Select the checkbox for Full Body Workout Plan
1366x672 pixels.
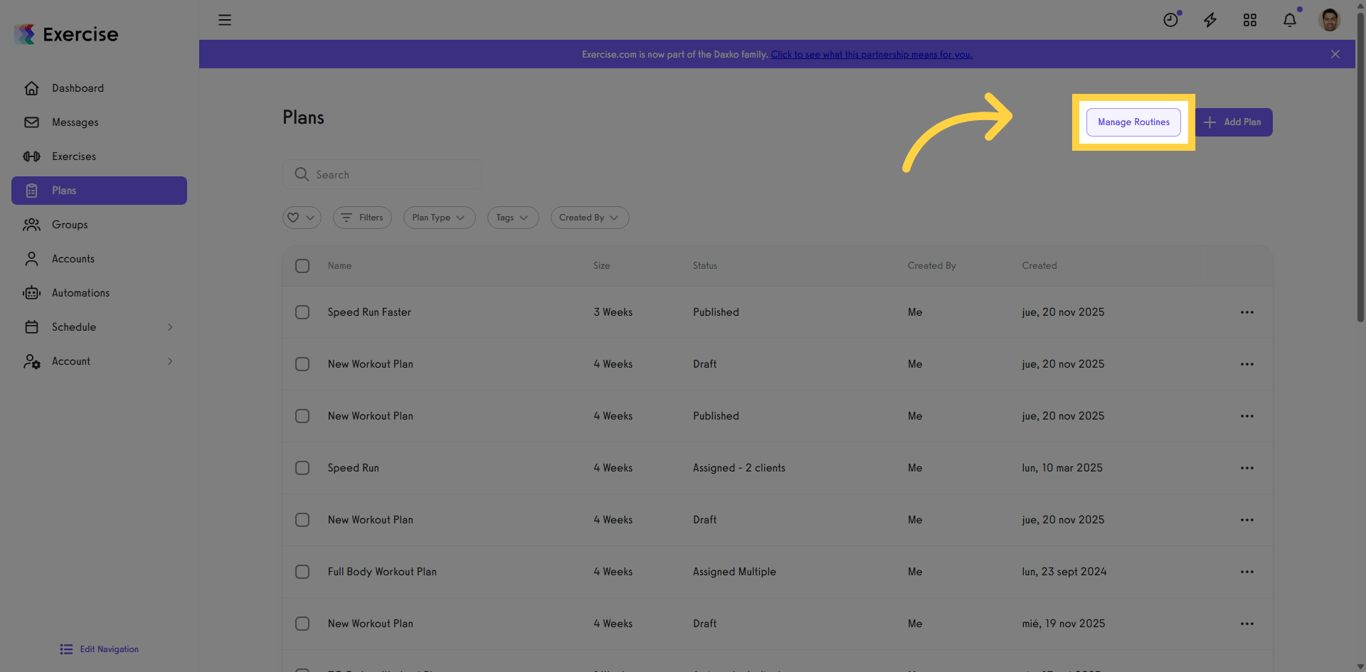click(x=302, y=571)
